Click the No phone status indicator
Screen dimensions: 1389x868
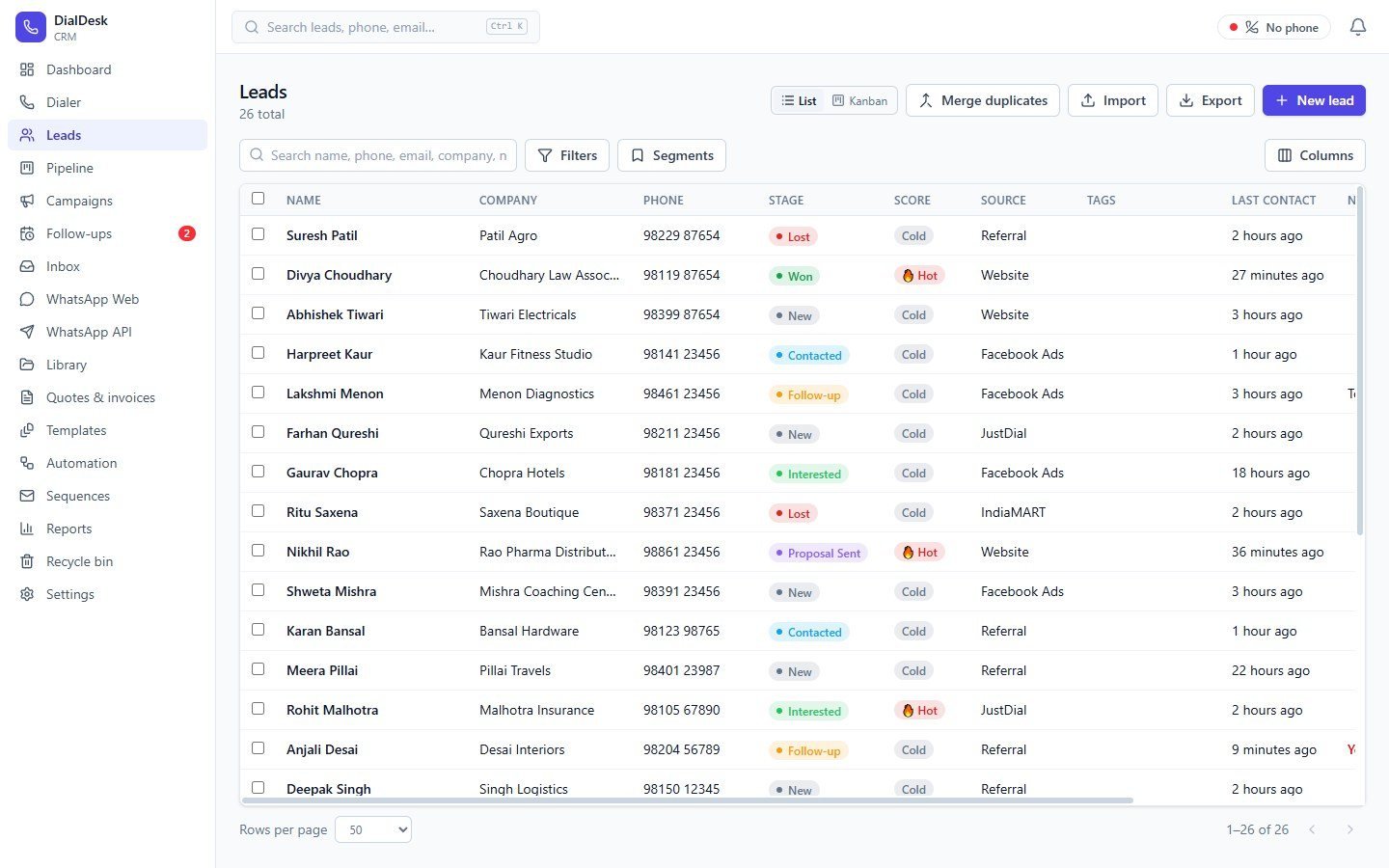(1274, 27)
